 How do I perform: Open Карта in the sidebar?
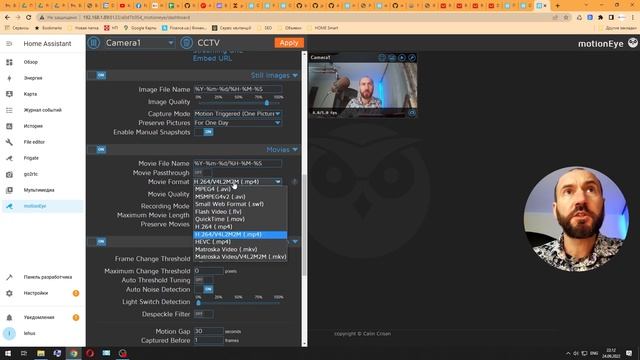click(42, 94)
